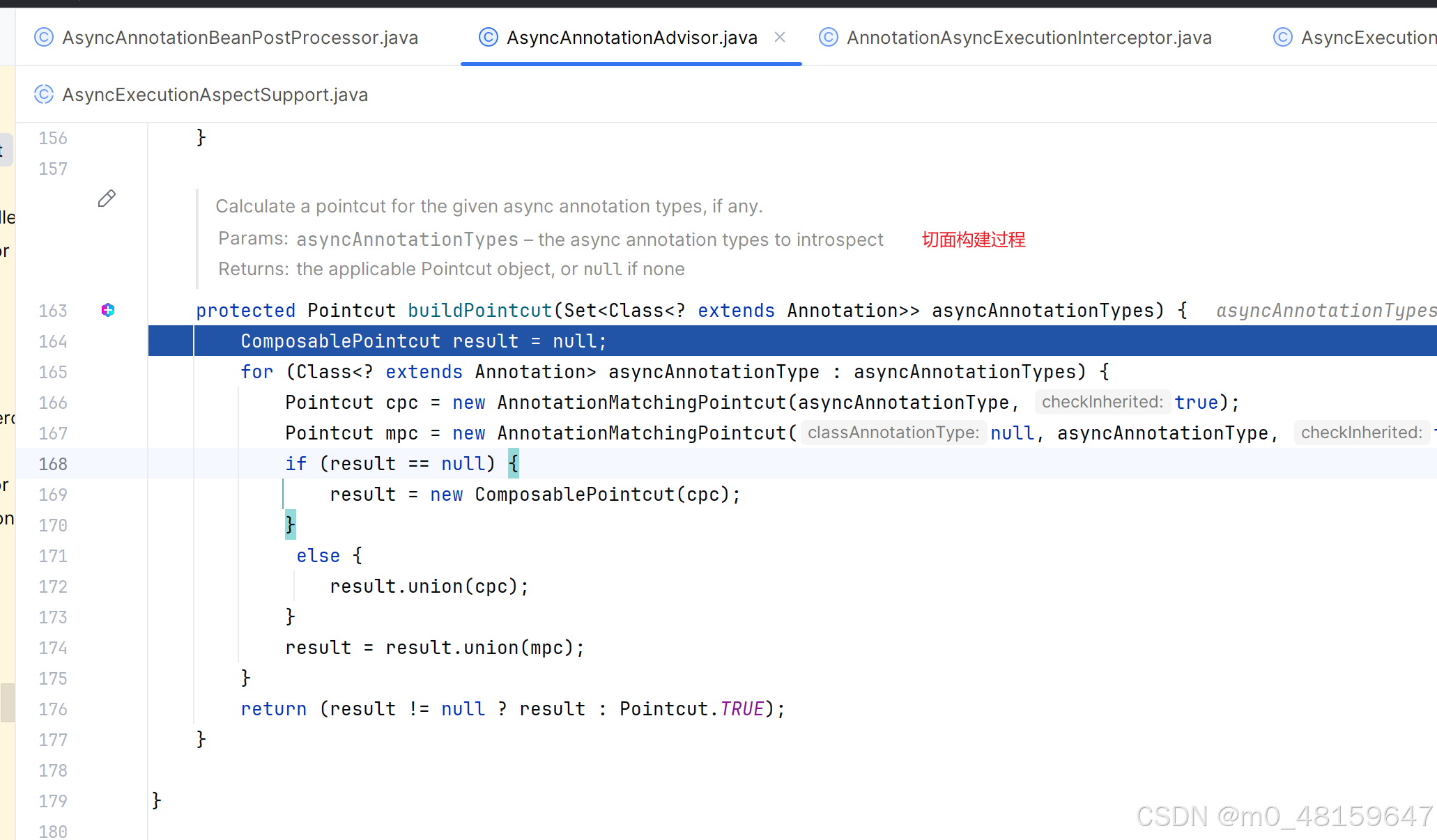Click the class icon on AnnotationAsyncExecutionInterceptor tab
Screen dimensions: 1437x840
point(829,38)
